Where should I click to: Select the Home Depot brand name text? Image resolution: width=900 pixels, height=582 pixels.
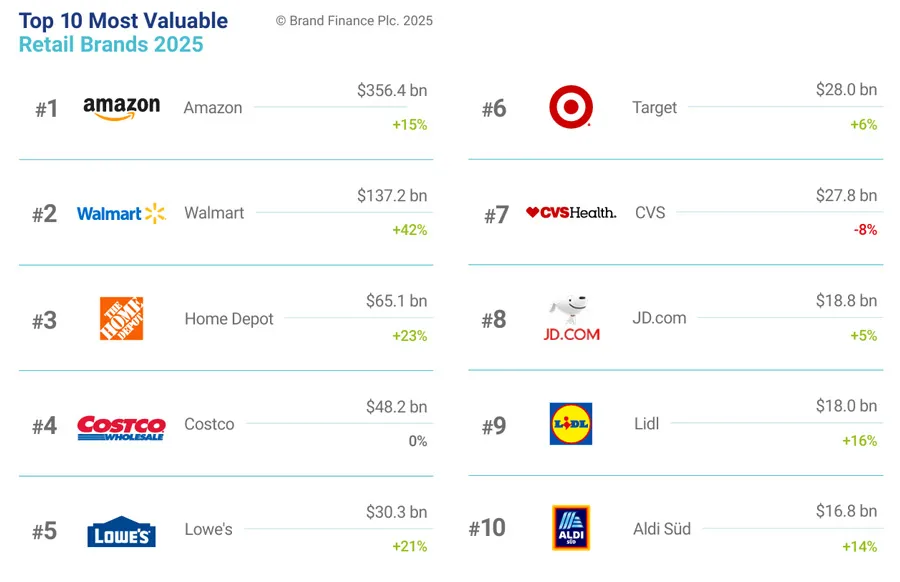tap(229, 319)
